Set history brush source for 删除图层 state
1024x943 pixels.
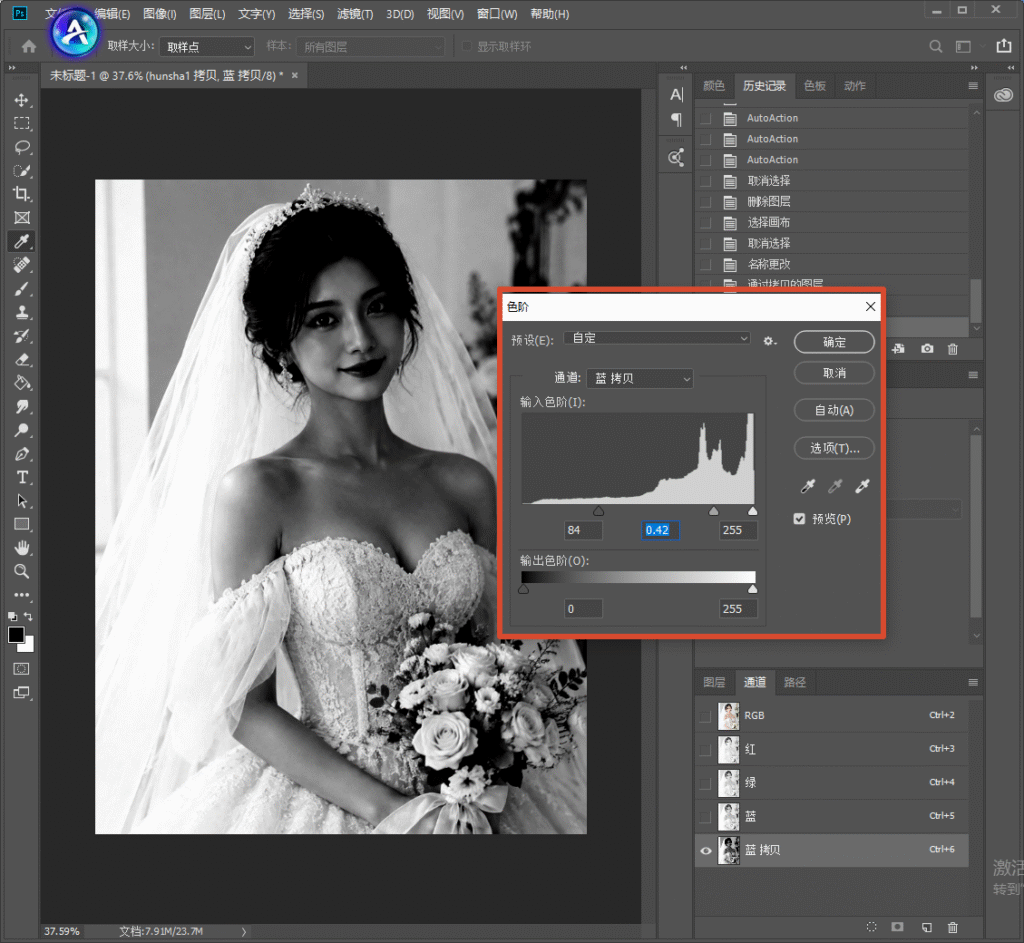(706, 202)
